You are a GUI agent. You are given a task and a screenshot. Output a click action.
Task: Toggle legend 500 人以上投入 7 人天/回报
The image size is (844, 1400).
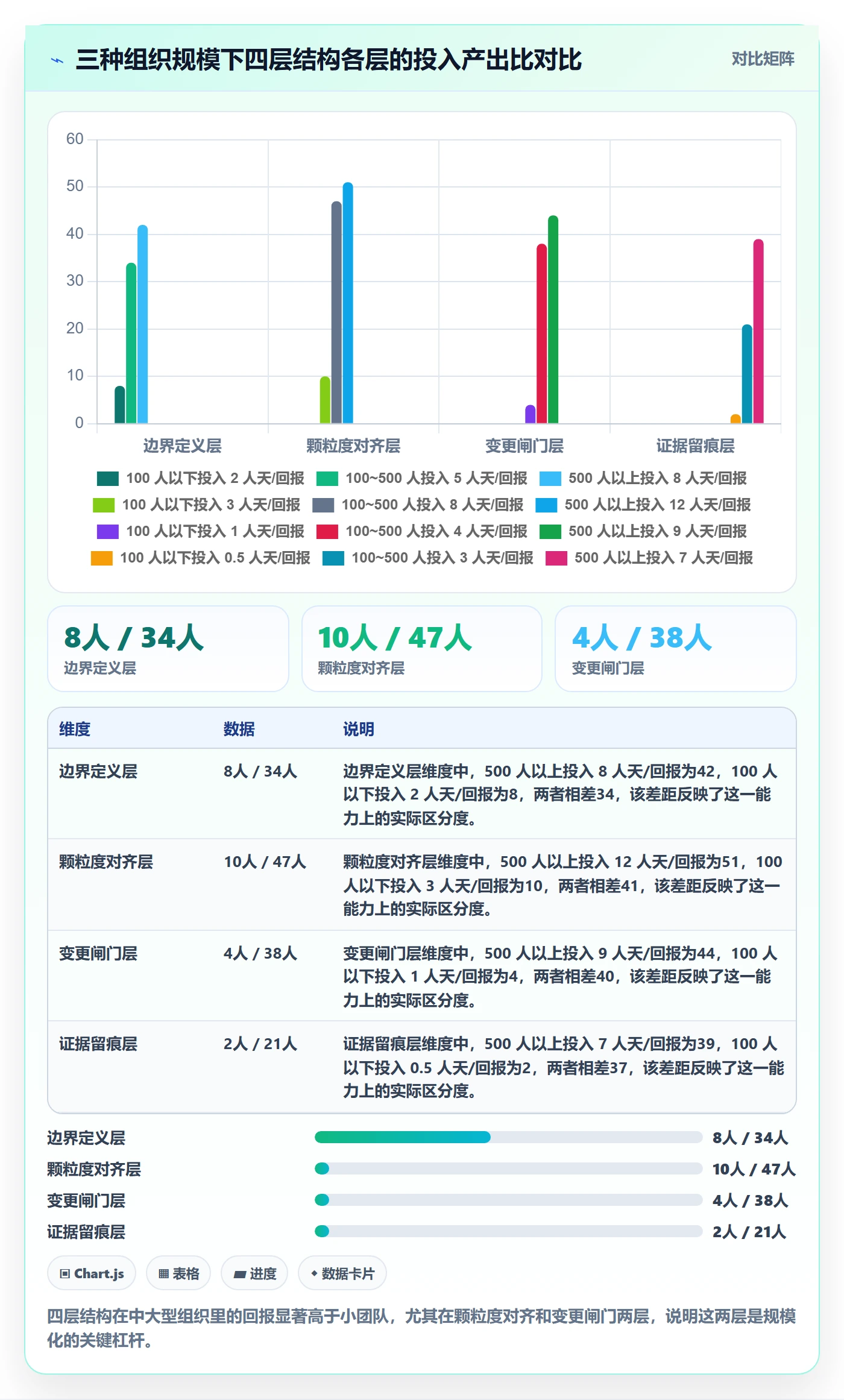649,558
